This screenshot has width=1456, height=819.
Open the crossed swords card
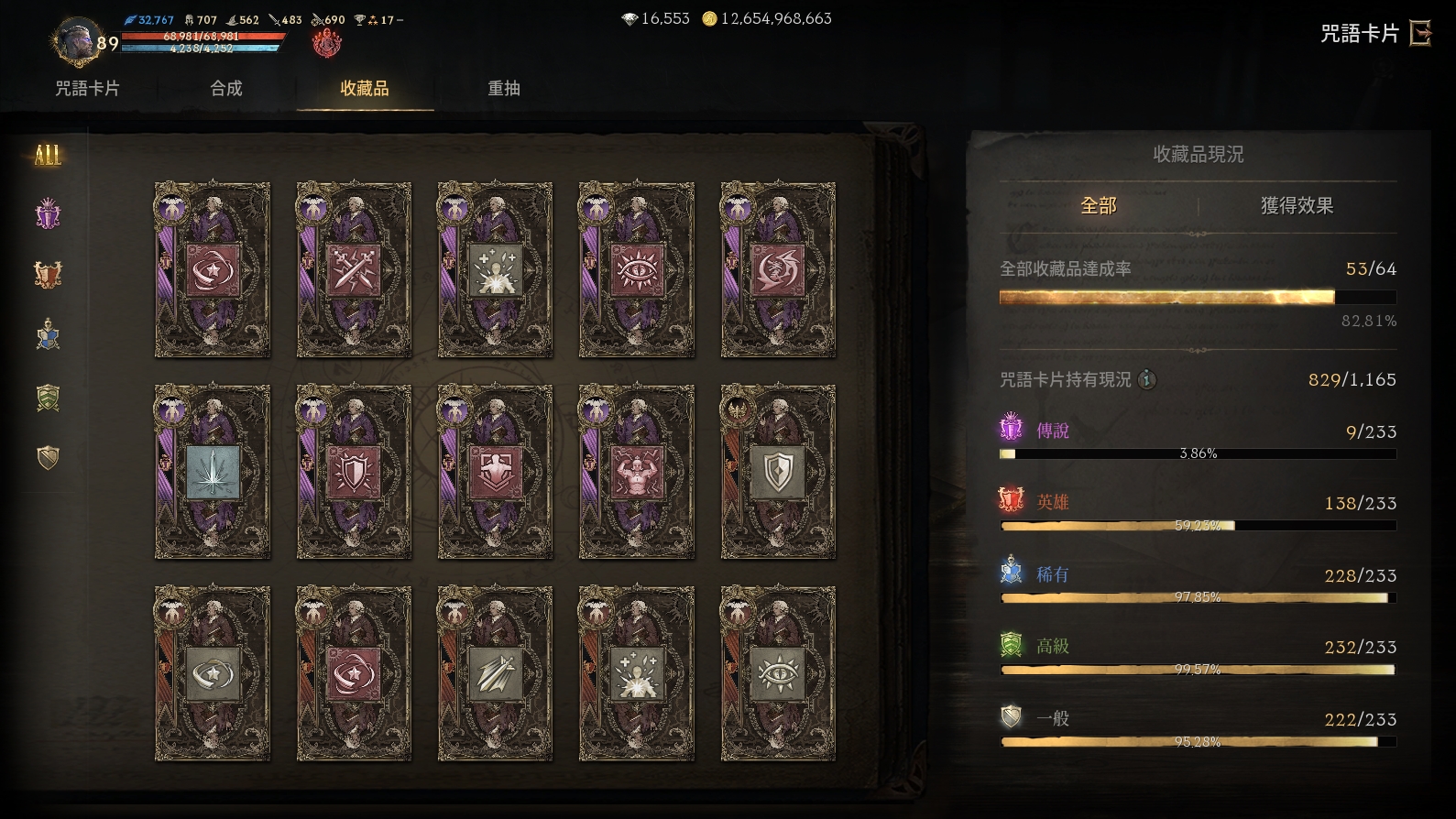click(354, 269)
